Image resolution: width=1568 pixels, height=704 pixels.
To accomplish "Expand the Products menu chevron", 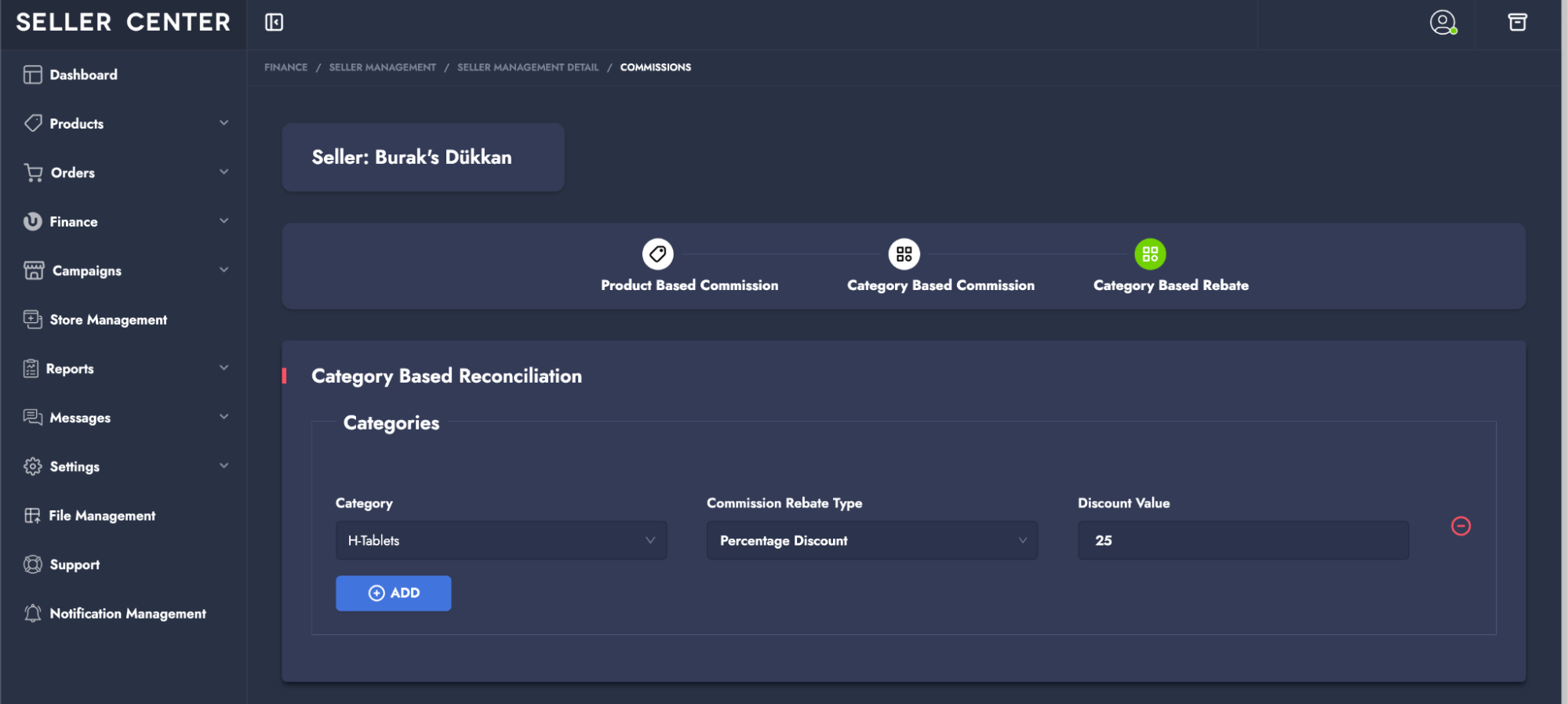I will coord(224,123).
